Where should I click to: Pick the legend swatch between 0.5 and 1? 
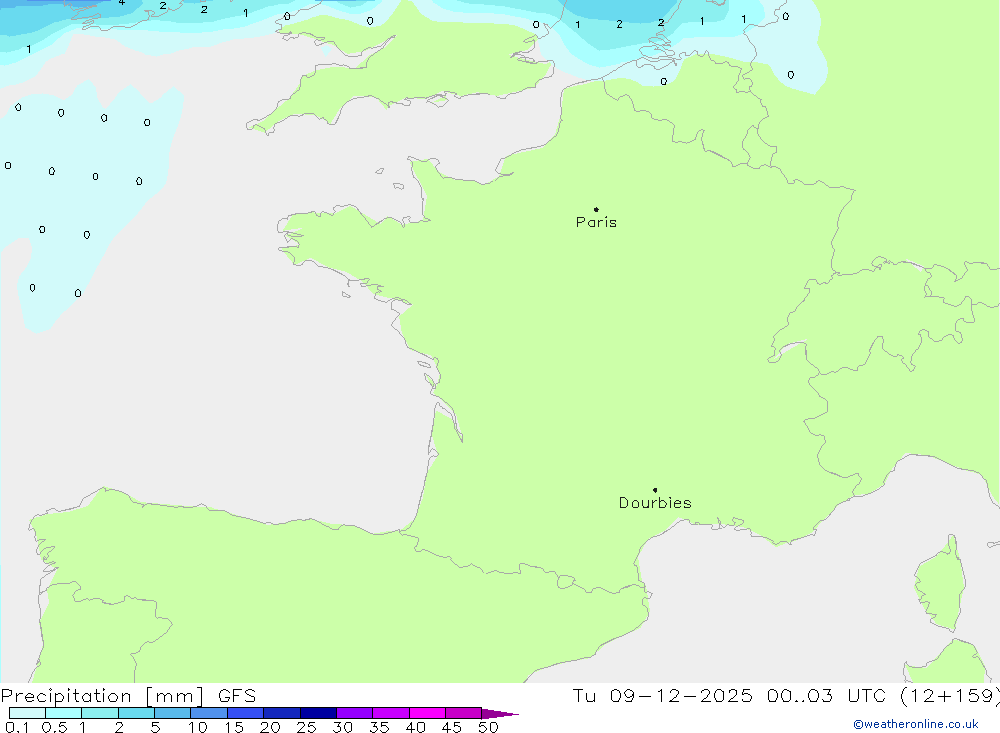64,713
